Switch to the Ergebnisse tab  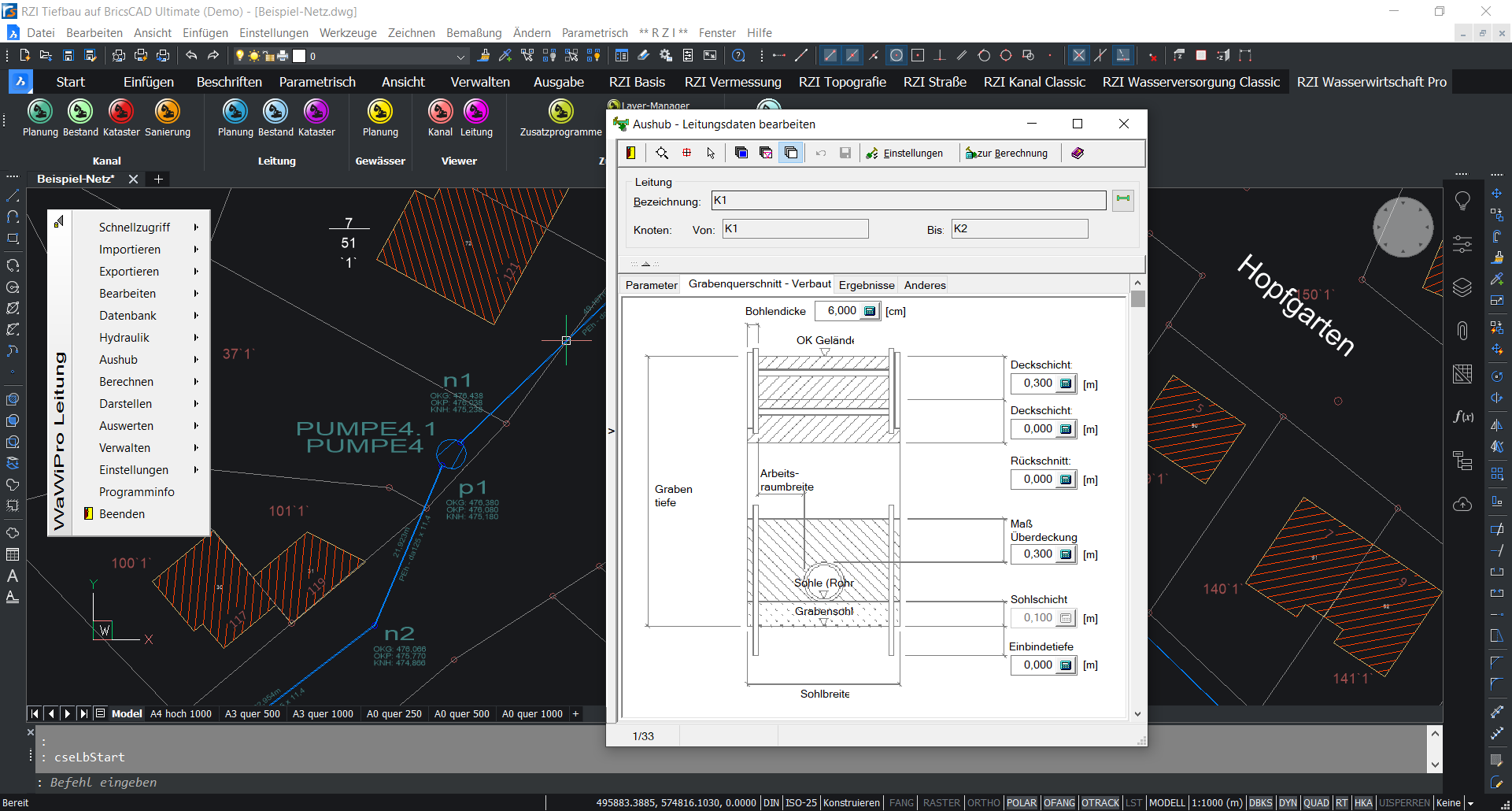pyautogui.click(x=867, y=285)
